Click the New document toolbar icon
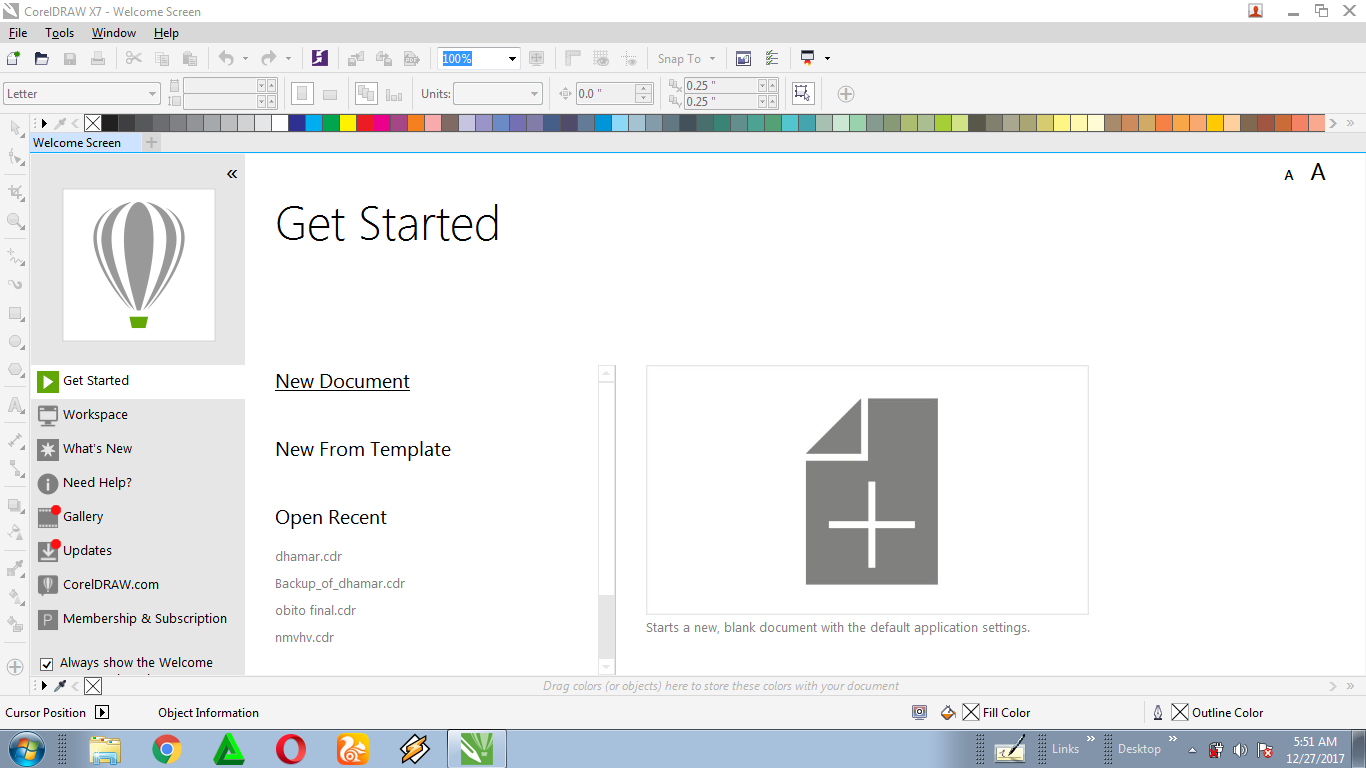This screenshot has height=768, width=1366. click(14, 58)
